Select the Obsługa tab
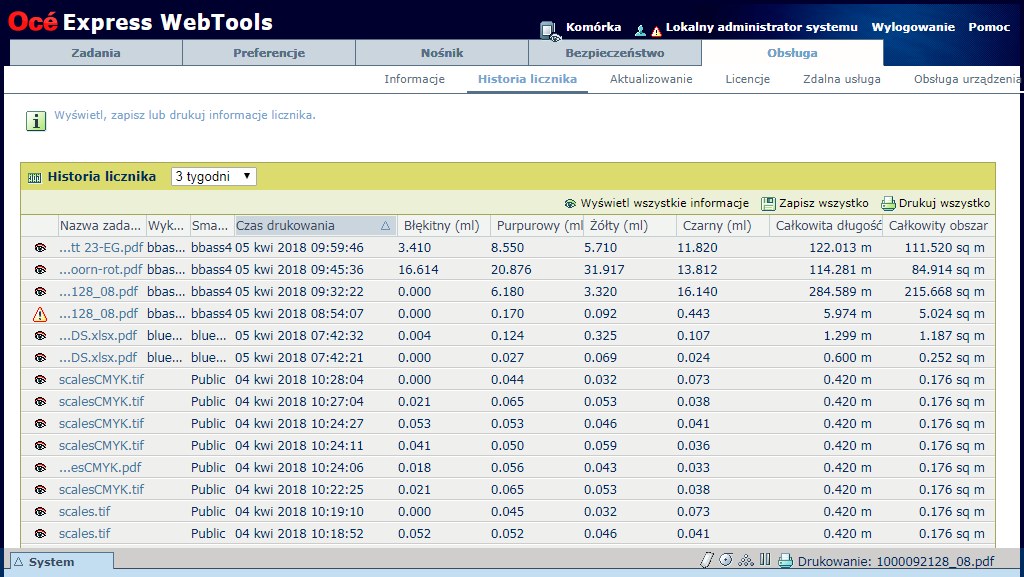The image size is (1024, 577). pos(792,53)
